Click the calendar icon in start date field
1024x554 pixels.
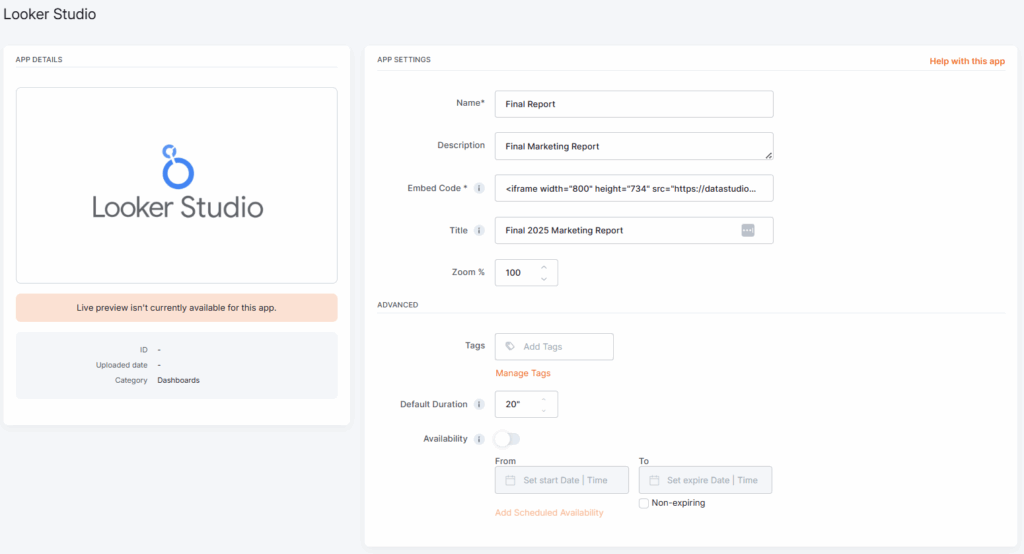coord(510,480)
